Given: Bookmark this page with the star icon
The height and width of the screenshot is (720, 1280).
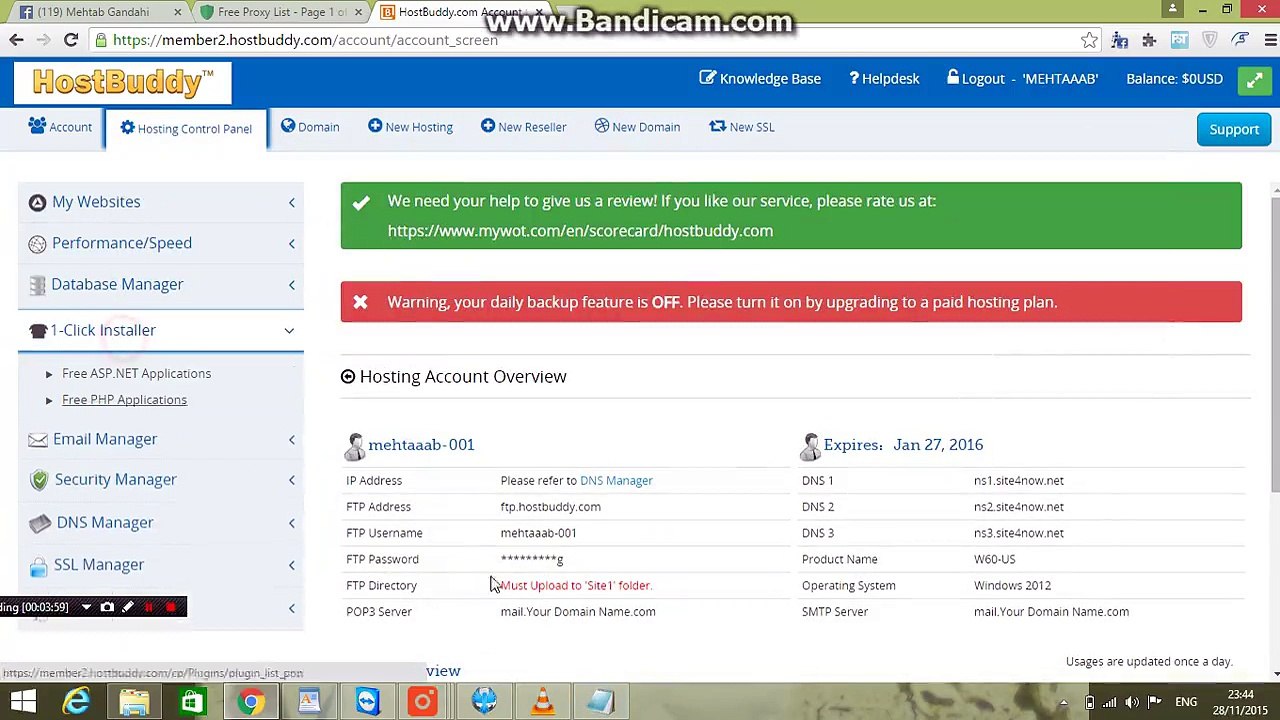Looking at the screenshot, I should [x=1089, y=40].
